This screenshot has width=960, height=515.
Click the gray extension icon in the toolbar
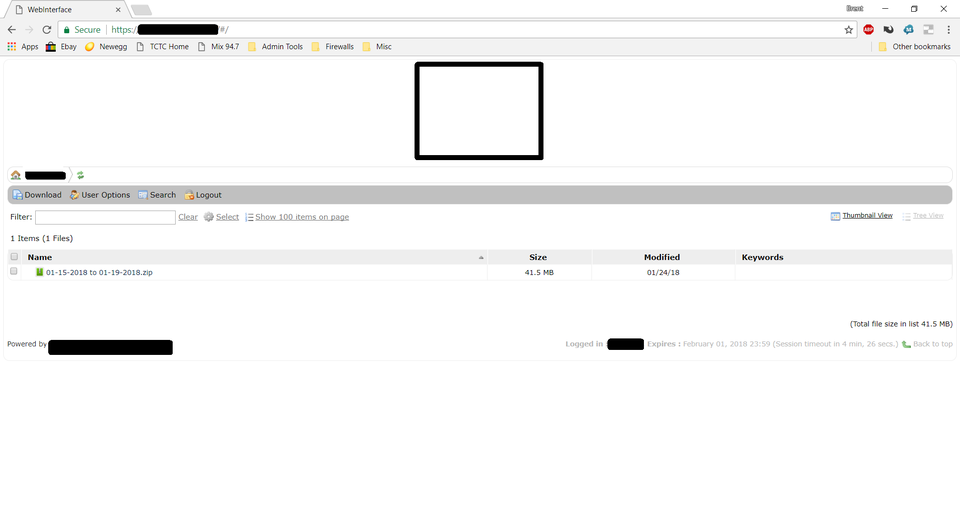click(928, 29)
